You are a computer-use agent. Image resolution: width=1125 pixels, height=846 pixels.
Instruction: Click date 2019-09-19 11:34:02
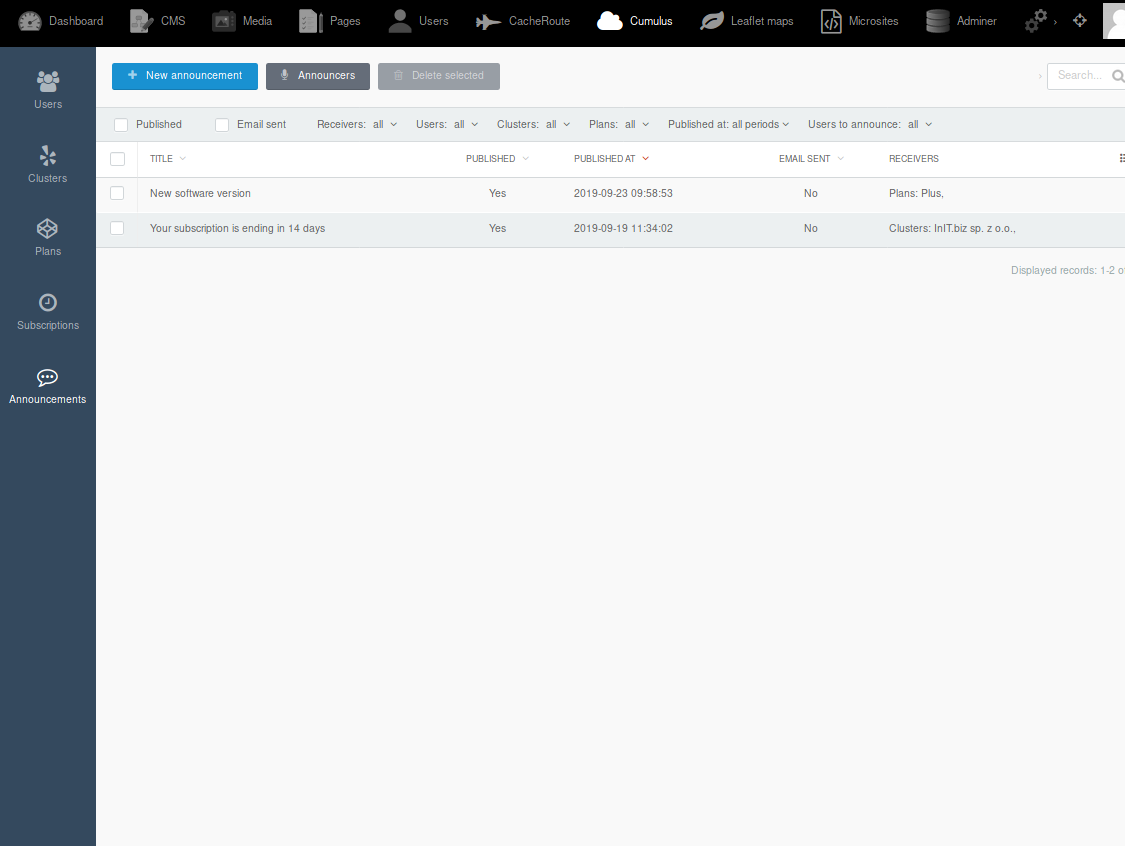coord(623,228)
